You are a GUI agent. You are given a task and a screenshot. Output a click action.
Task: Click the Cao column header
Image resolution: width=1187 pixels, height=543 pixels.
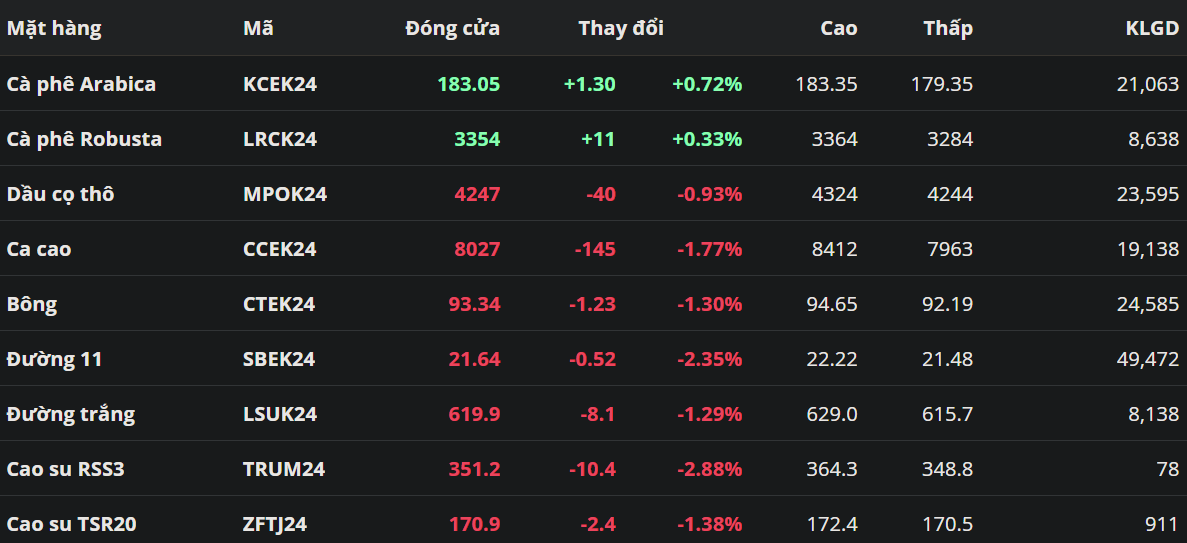[838, 28]
